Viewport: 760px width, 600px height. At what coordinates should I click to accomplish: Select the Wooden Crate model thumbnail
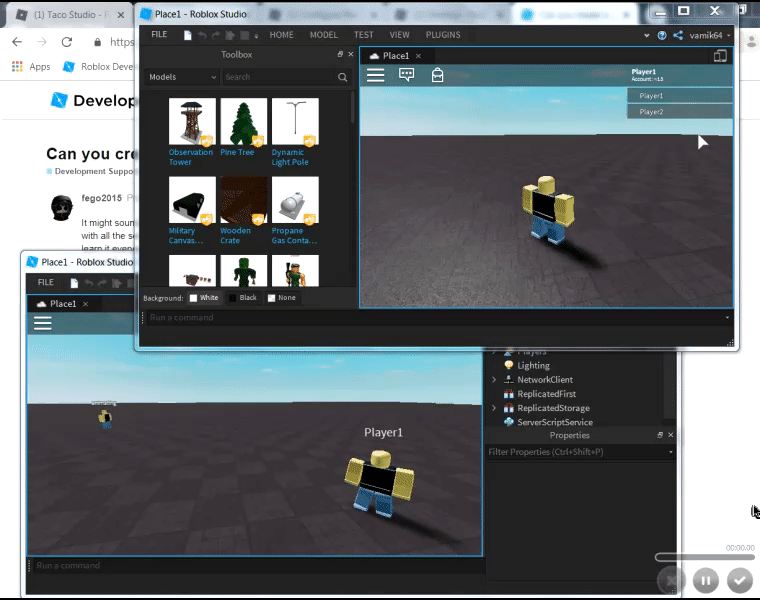pos(244,200)
